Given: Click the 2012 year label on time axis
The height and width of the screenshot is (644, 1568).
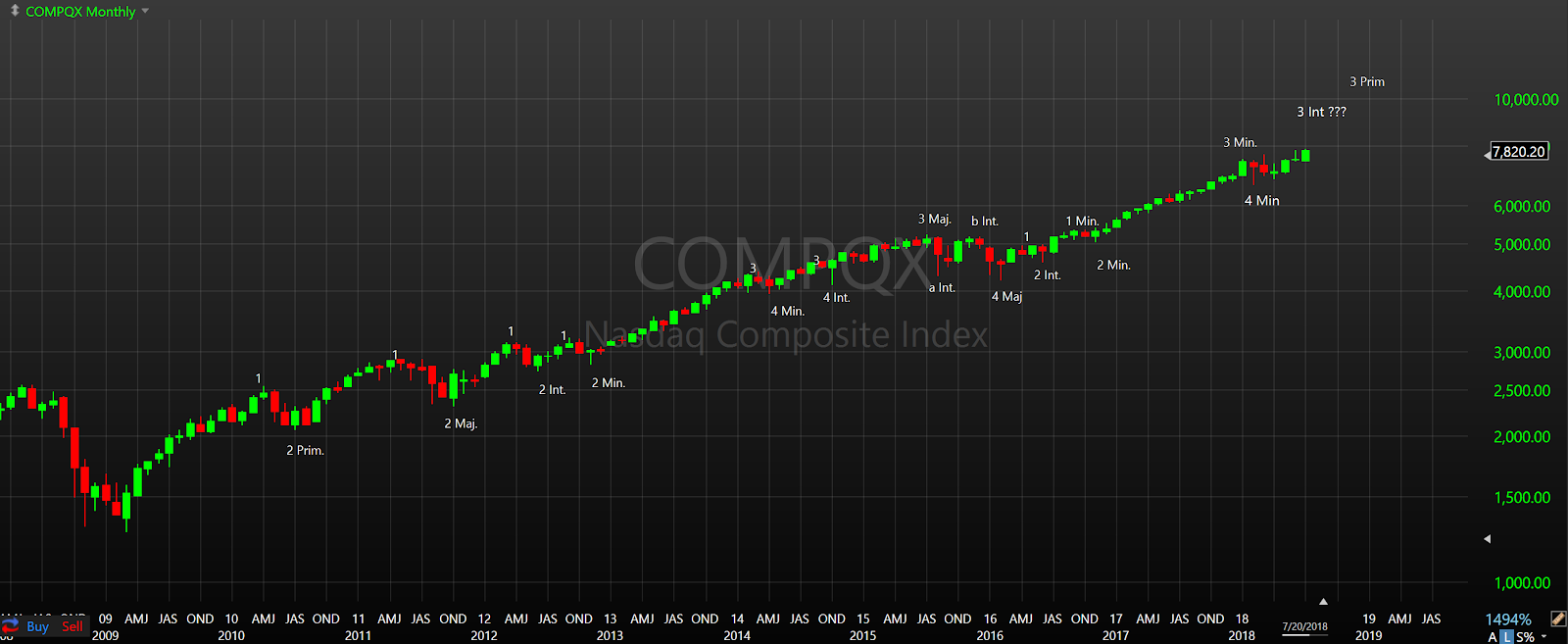Looking at the screenshot, I should tap(484, 635).
